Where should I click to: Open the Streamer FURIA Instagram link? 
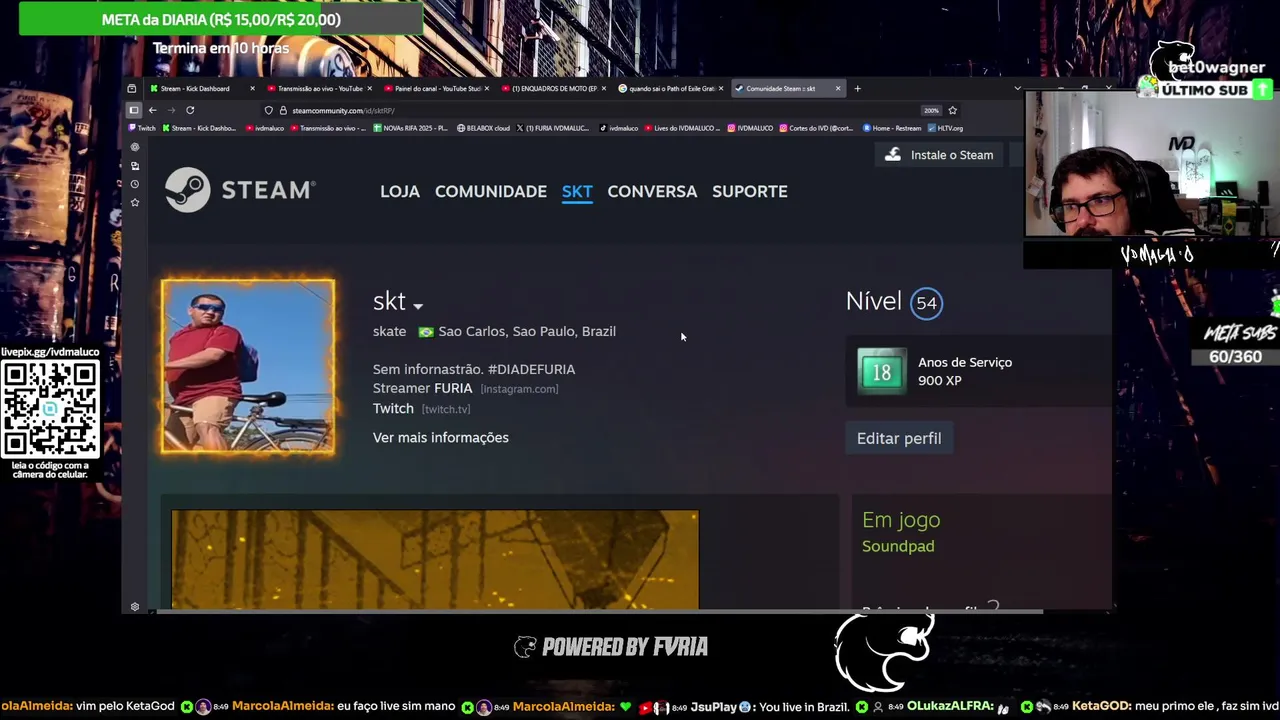(422, 388)
